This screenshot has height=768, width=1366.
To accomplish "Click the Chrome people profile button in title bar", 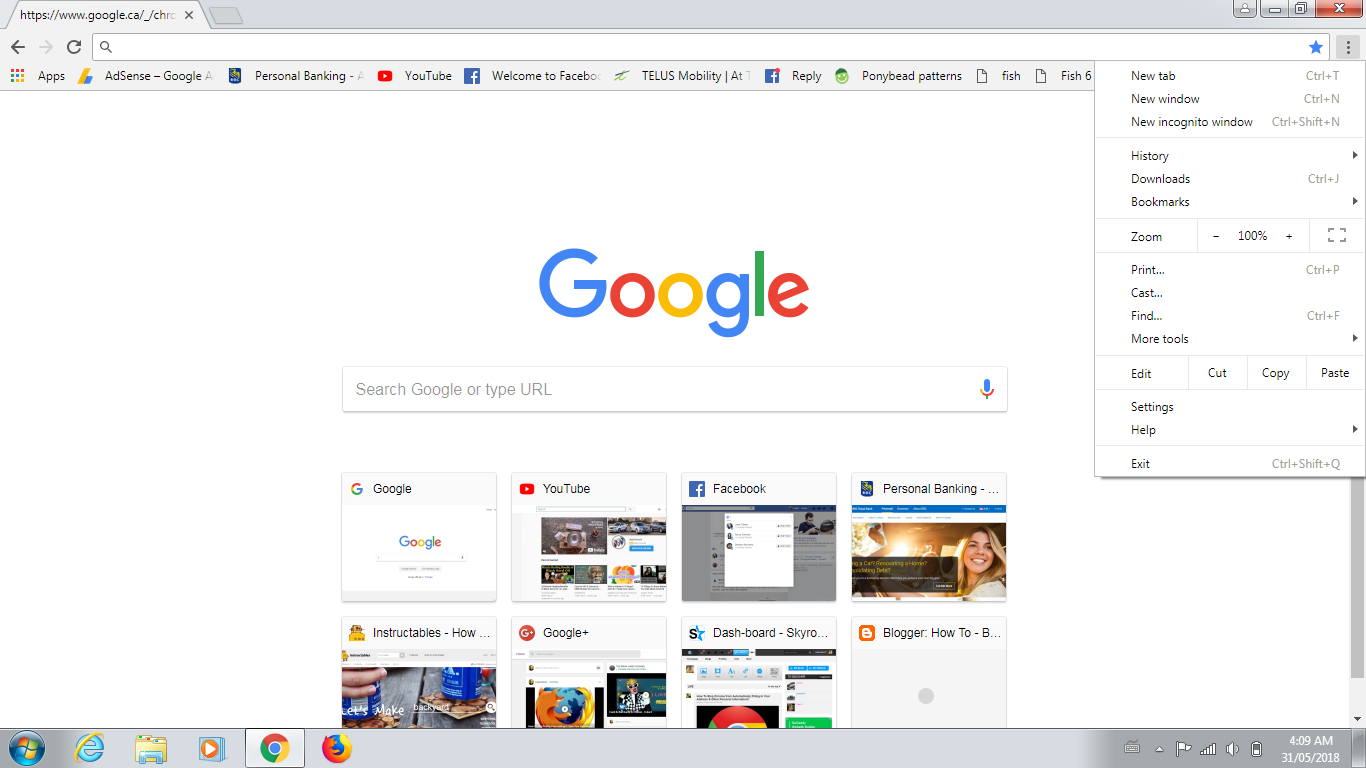I will [1245, 9].
